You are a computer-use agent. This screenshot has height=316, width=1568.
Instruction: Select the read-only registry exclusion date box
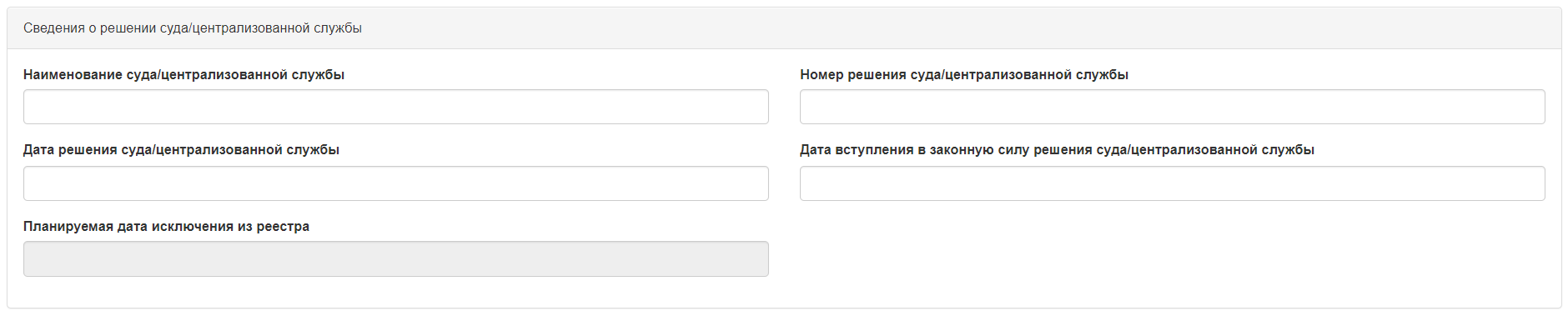[396, 259]
